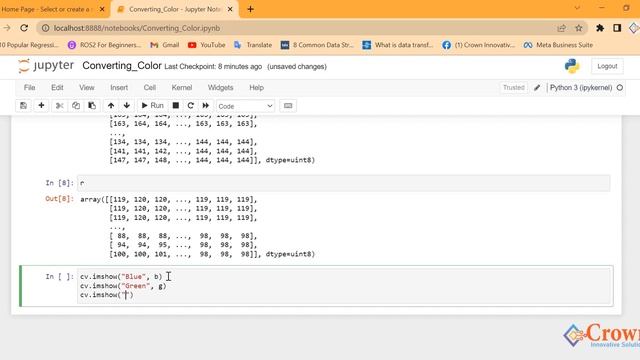Open the Cell menu
This screenshot has height=360, width=640.
click(149, 88)
